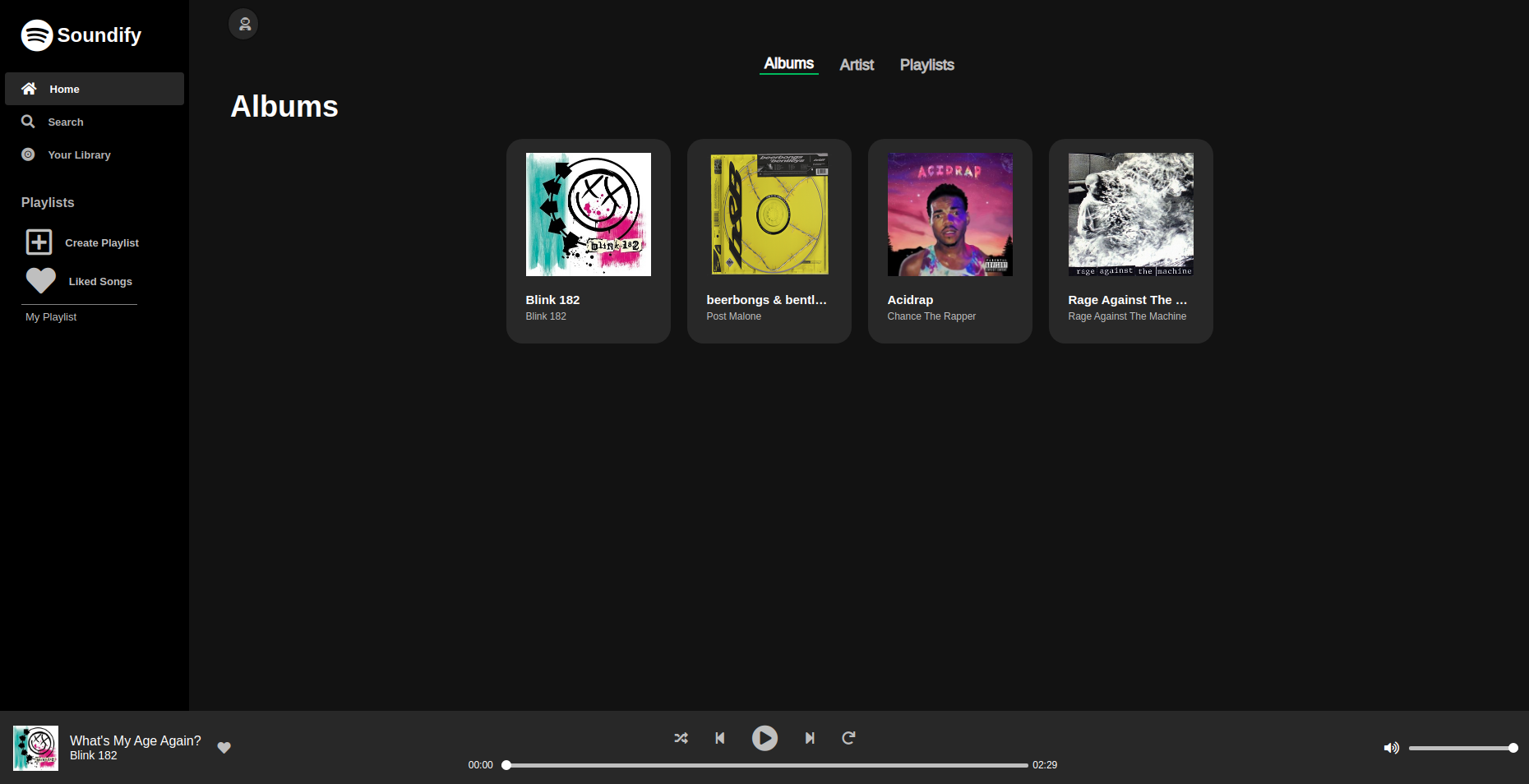Click the Liked Songs heart icon
This screenshot has width=1529, height=784.
41,281
